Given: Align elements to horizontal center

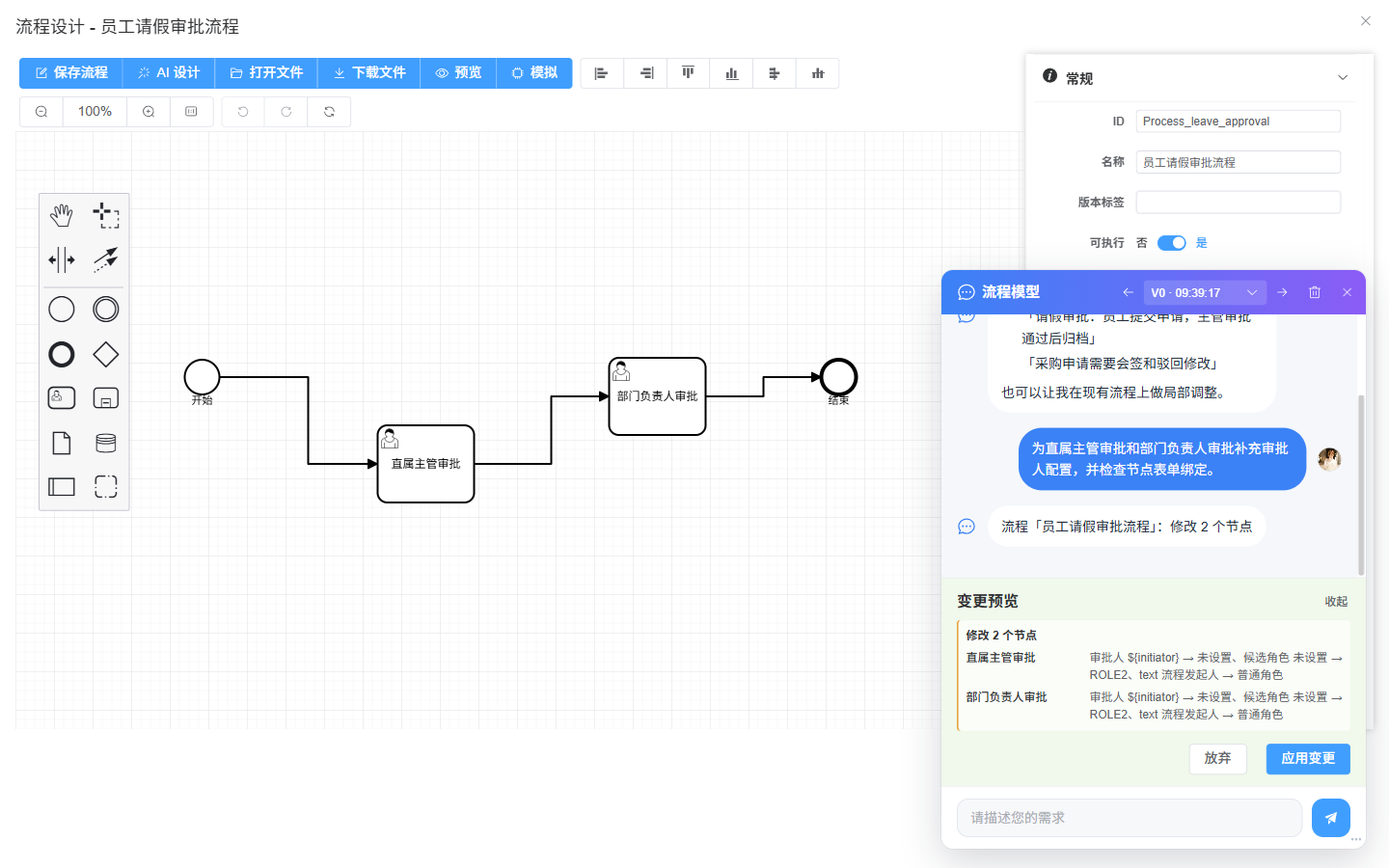Looking at the screenshot, I should pos(775,73).
